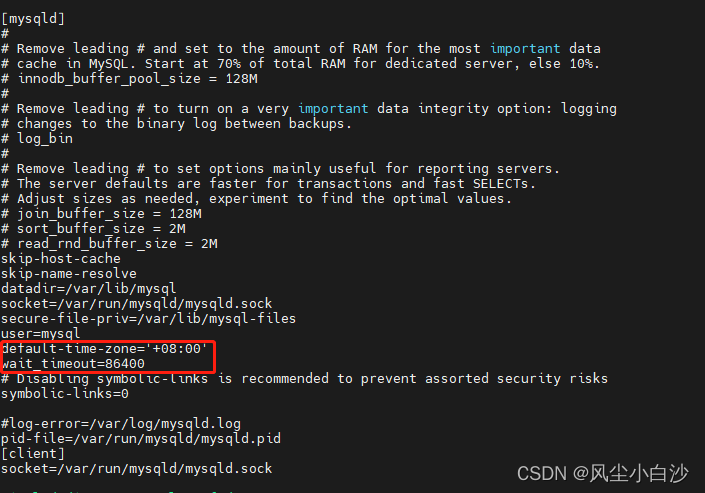
Task: Place cursor on skip-host-cache line
Action: click(61, 259)
